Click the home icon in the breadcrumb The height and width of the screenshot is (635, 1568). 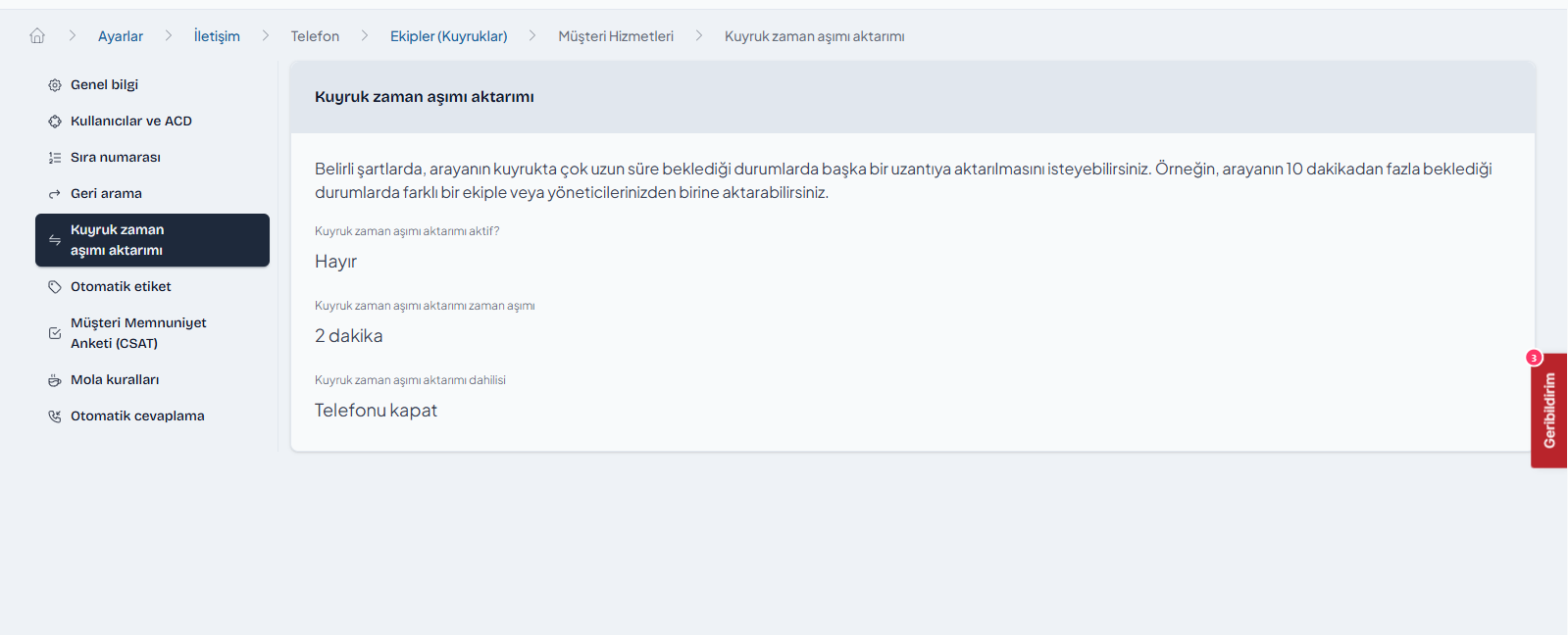coord(37,36)
